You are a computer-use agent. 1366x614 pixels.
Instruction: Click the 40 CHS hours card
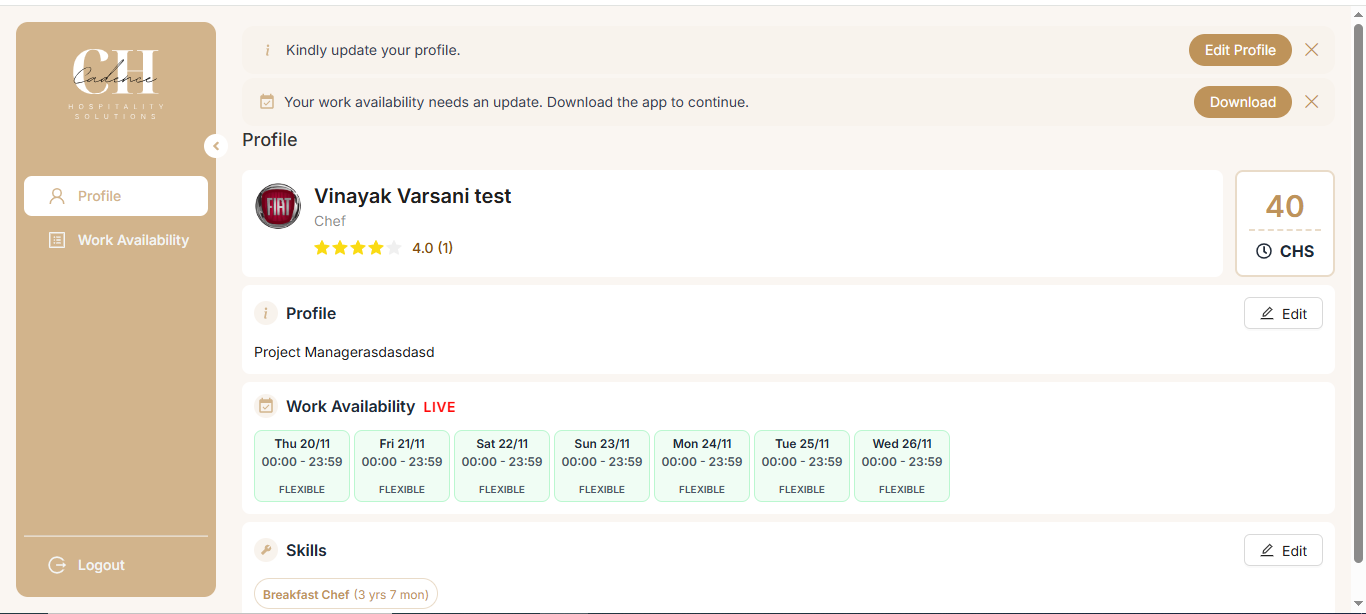1284,223
